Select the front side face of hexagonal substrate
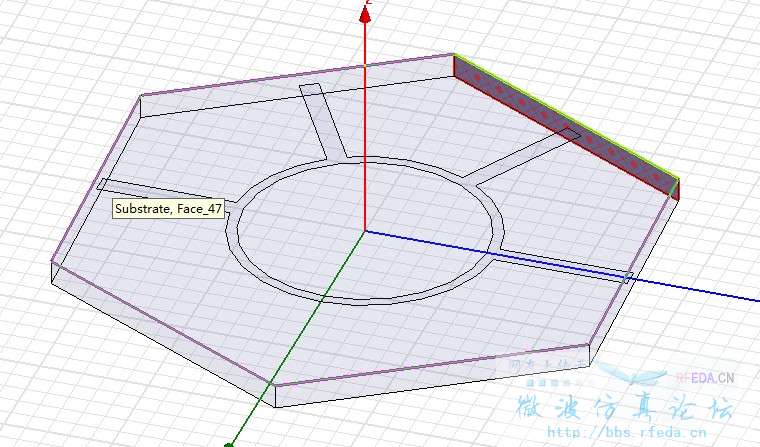This screenshot has width=760, height=447. click(431, 376)
